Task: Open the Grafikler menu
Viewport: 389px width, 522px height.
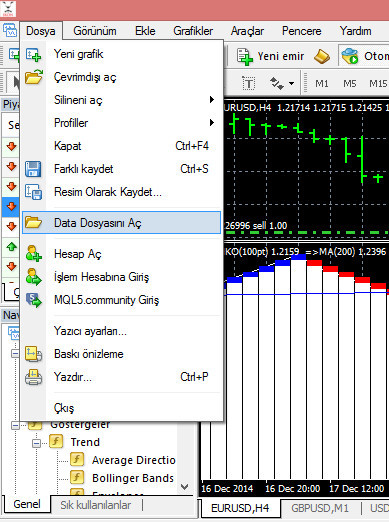Action: pyautogui.click(x=193, y=31)
